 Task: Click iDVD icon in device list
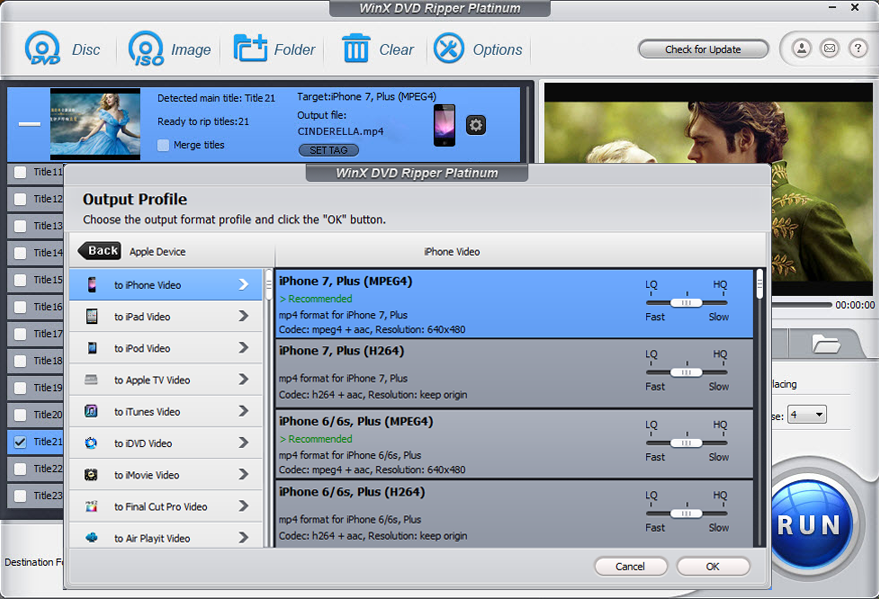tap(91, 443)
